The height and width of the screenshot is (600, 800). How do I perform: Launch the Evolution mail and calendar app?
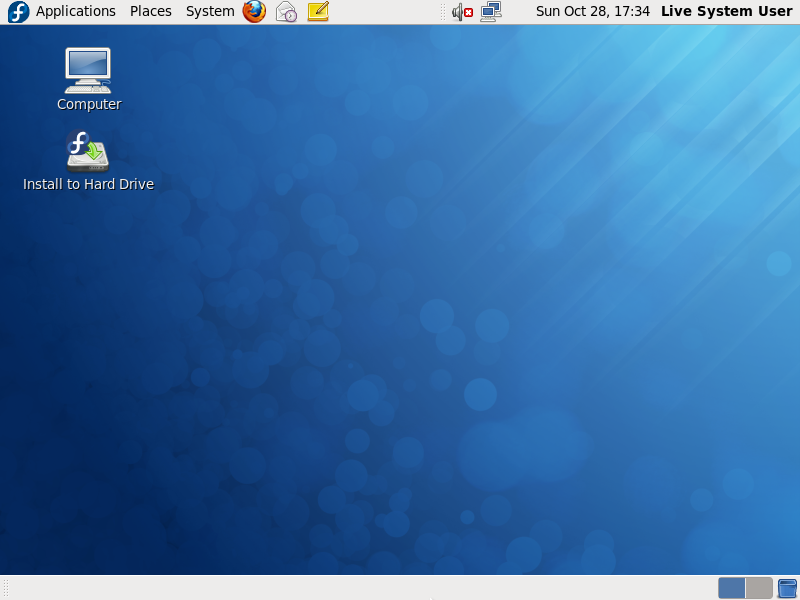pos(286,12)
